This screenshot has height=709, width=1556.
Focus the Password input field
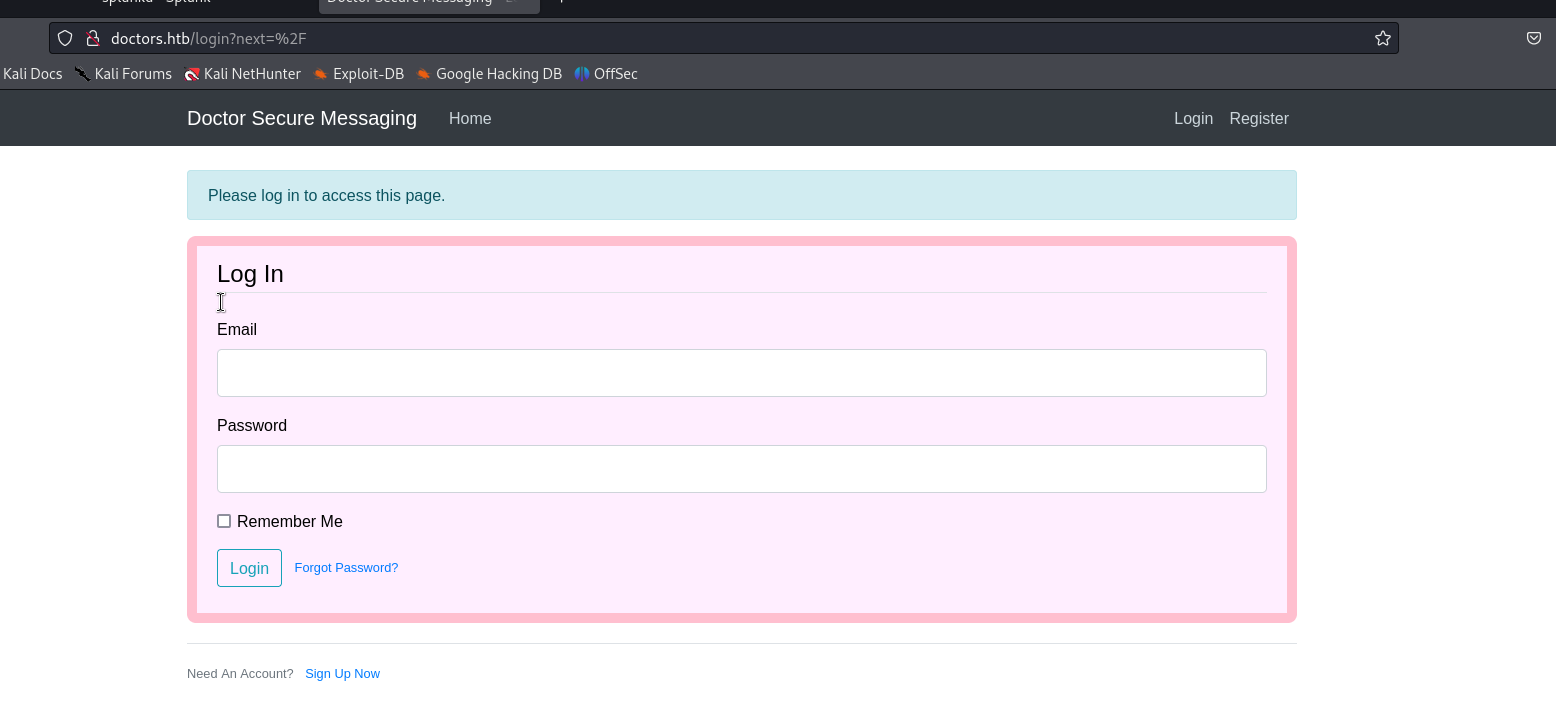coord(741,469)
